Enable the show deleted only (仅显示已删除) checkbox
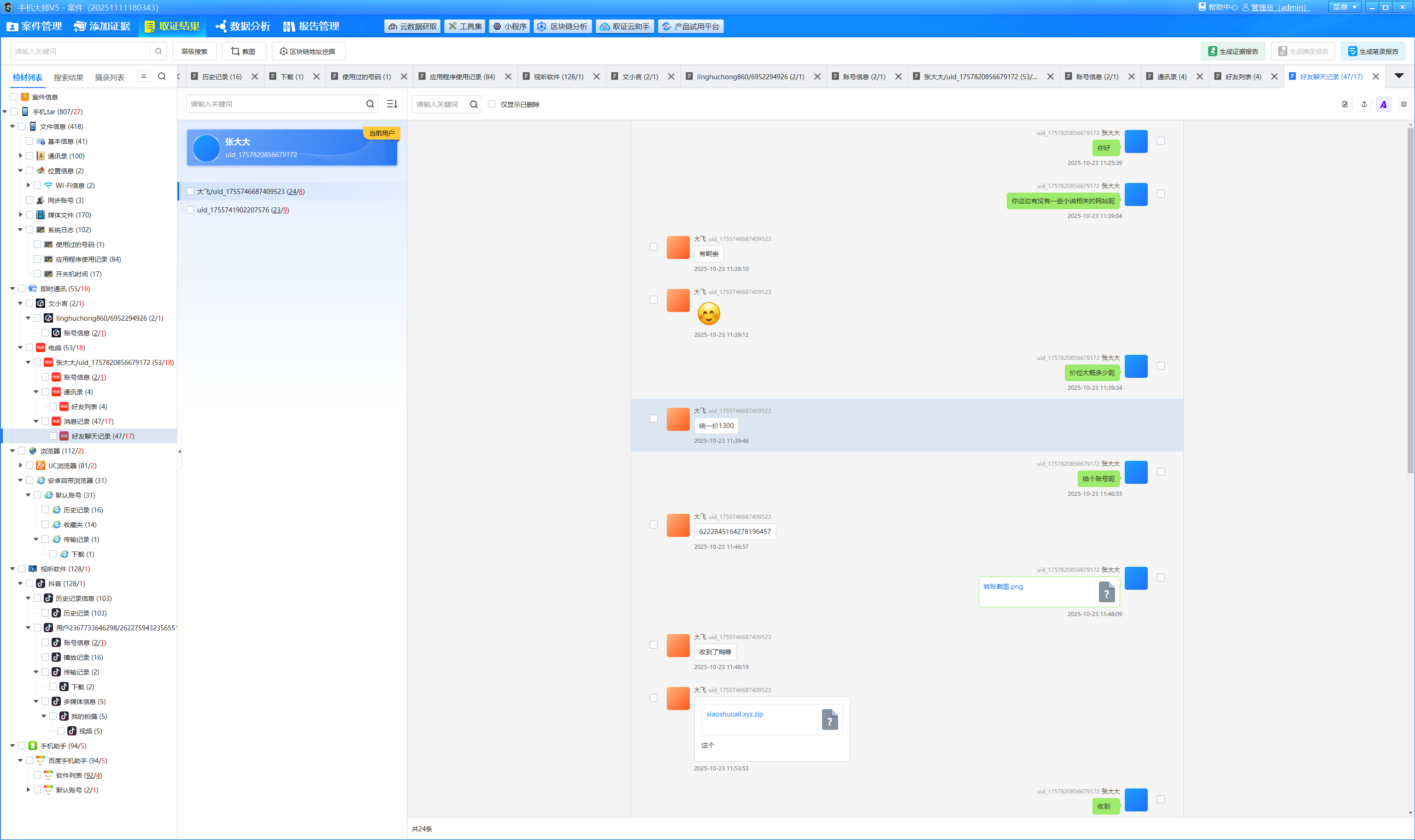Screen dimensions: 1415x840 (x=492, y=104)
